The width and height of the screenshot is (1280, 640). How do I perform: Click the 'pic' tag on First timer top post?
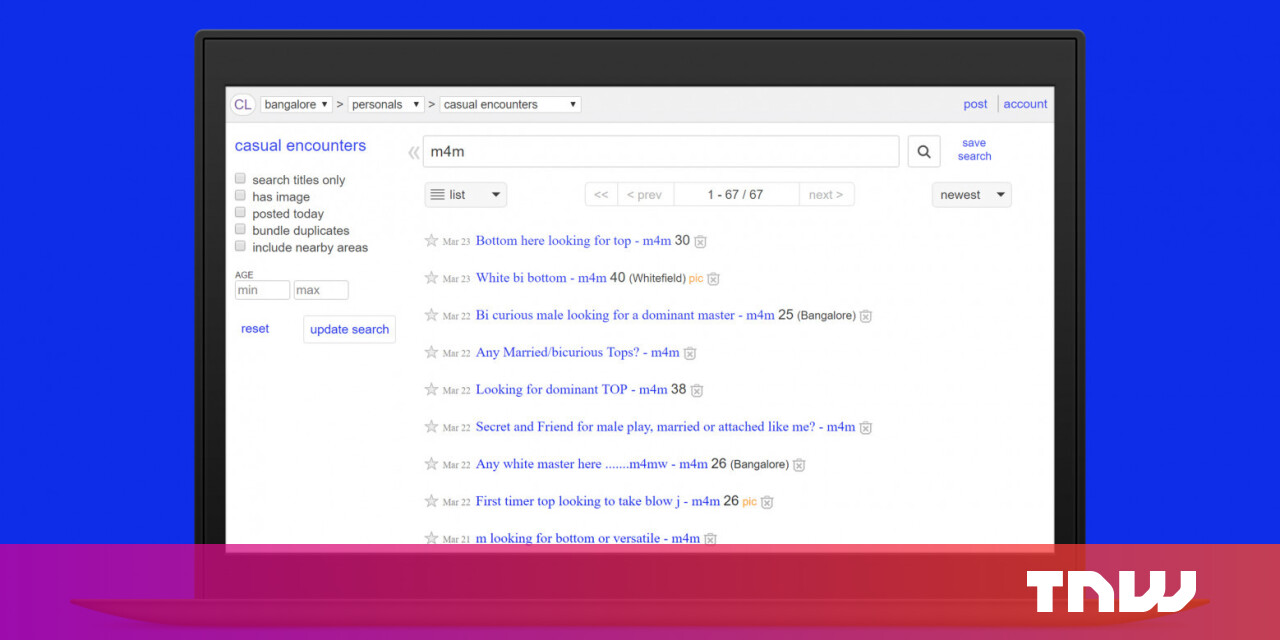pyautogui.click(x=749, y=502)
